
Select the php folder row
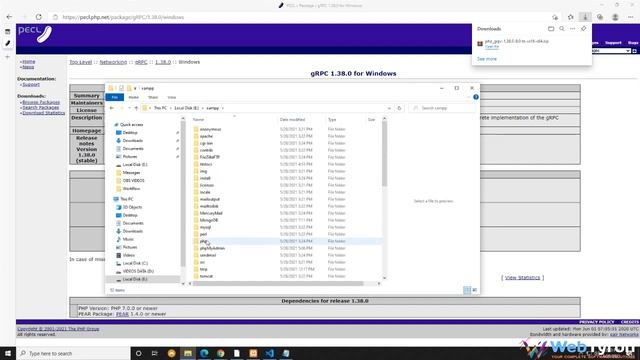tap(288, 241)
